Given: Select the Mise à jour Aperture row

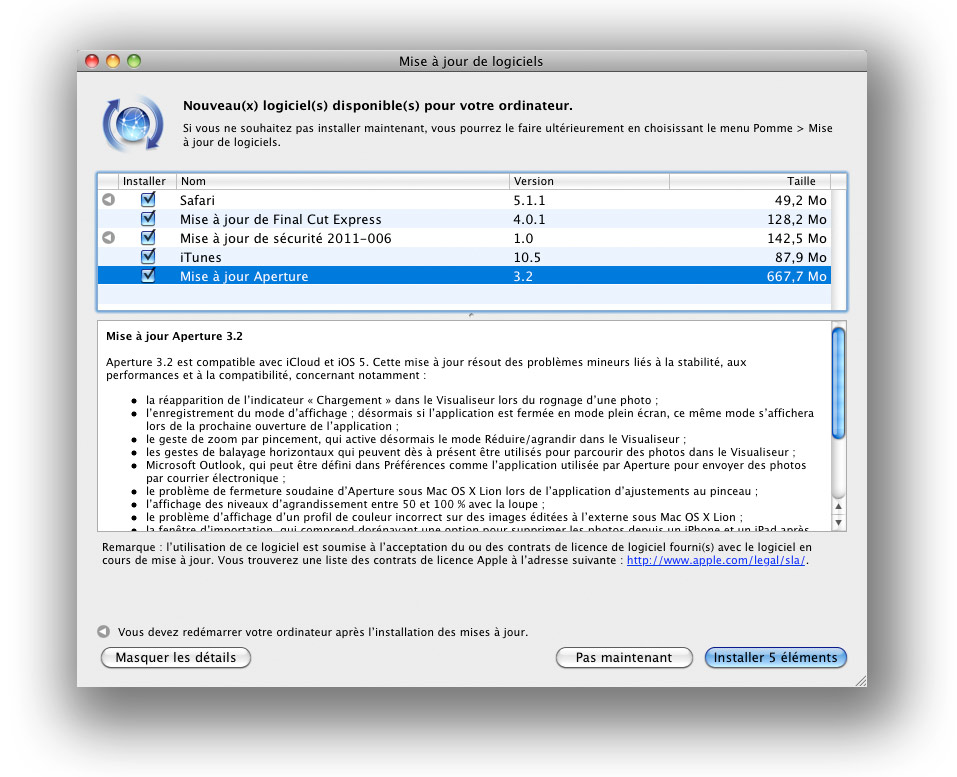Looking at the screenshot, I should (x=464, y=276).
